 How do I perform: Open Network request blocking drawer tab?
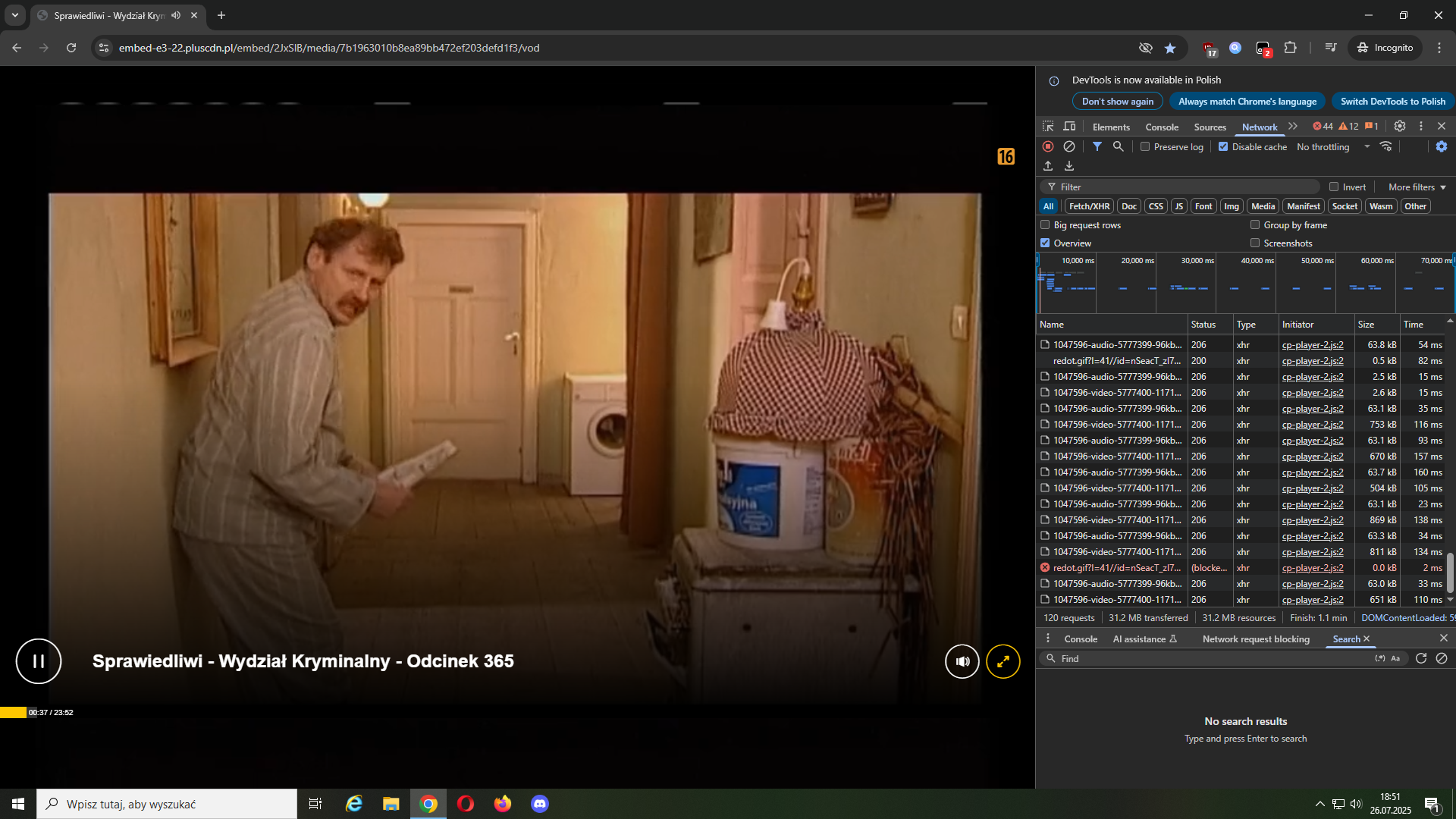click(1256, 639)
